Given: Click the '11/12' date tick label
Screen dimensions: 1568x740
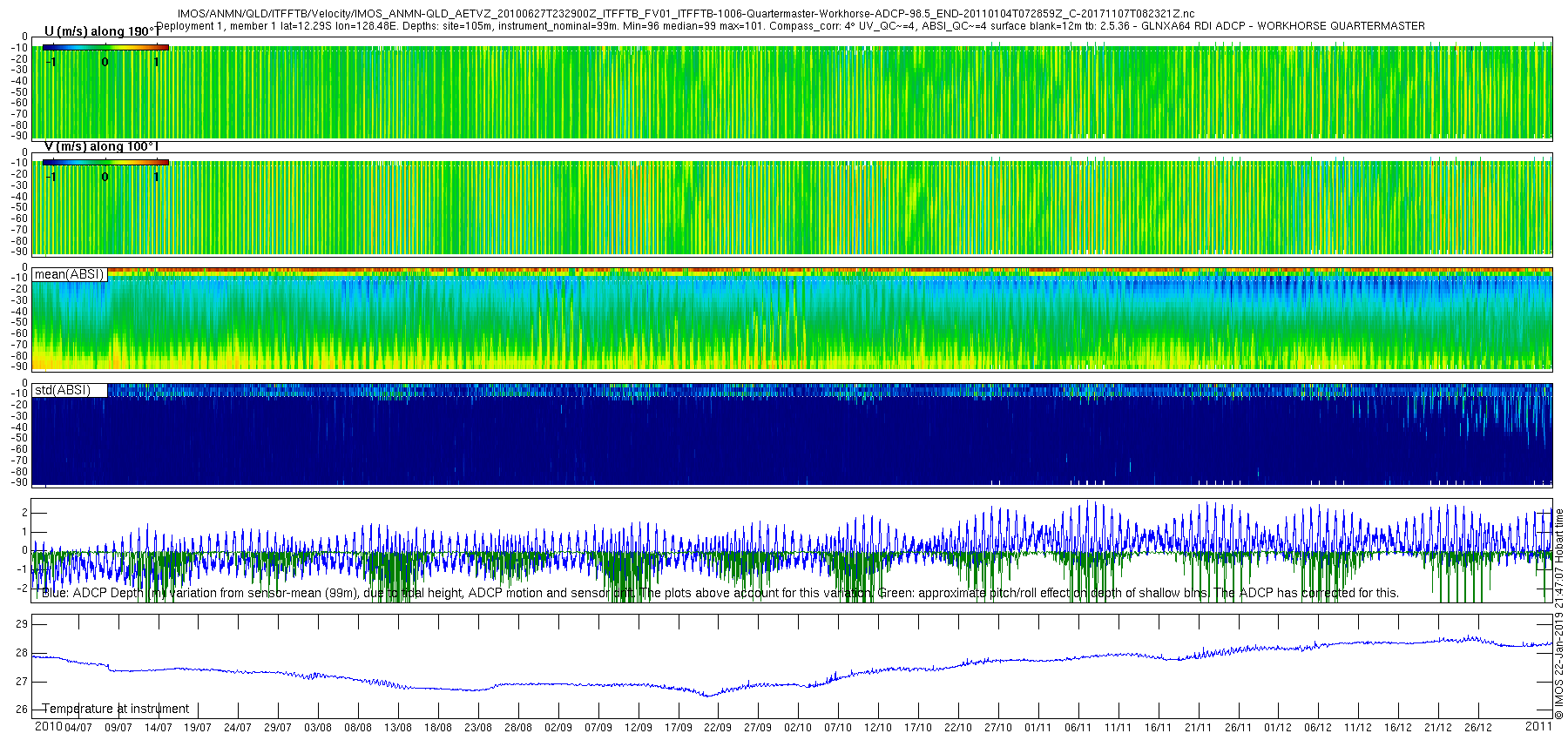Looking at the screenshot, I should (x=1358, y=728).
